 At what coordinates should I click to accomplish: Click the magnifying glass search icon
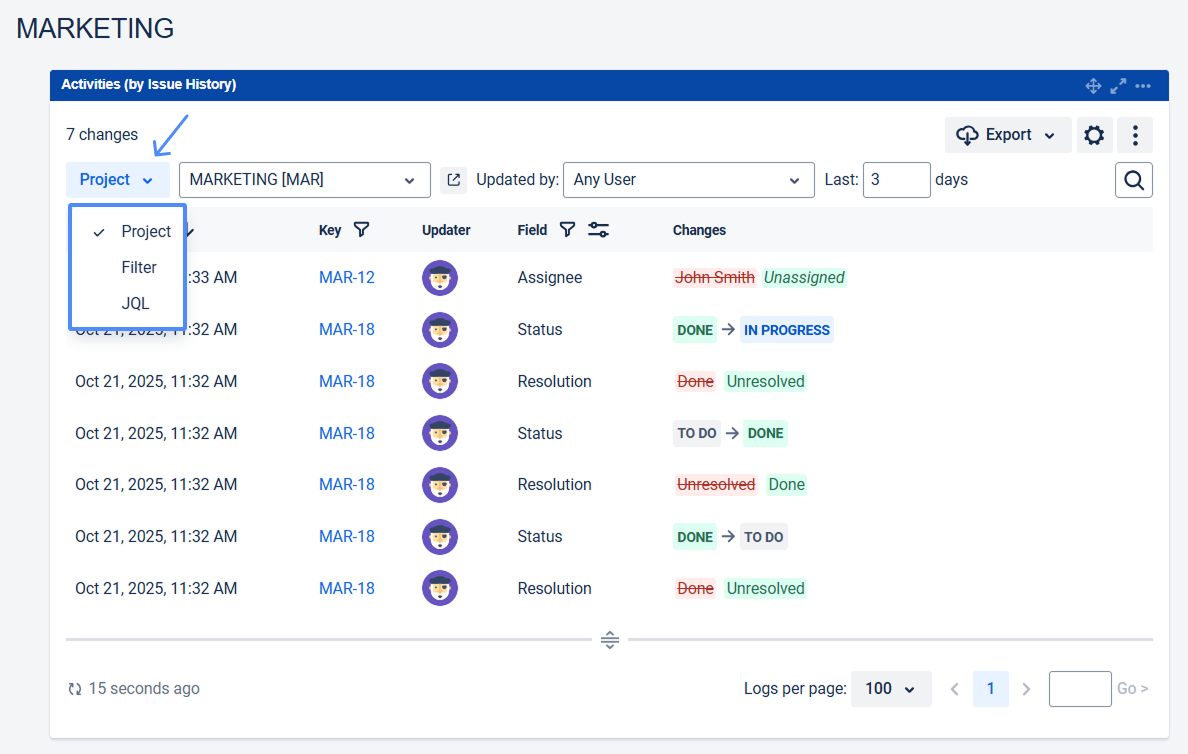click(1134, 180)
